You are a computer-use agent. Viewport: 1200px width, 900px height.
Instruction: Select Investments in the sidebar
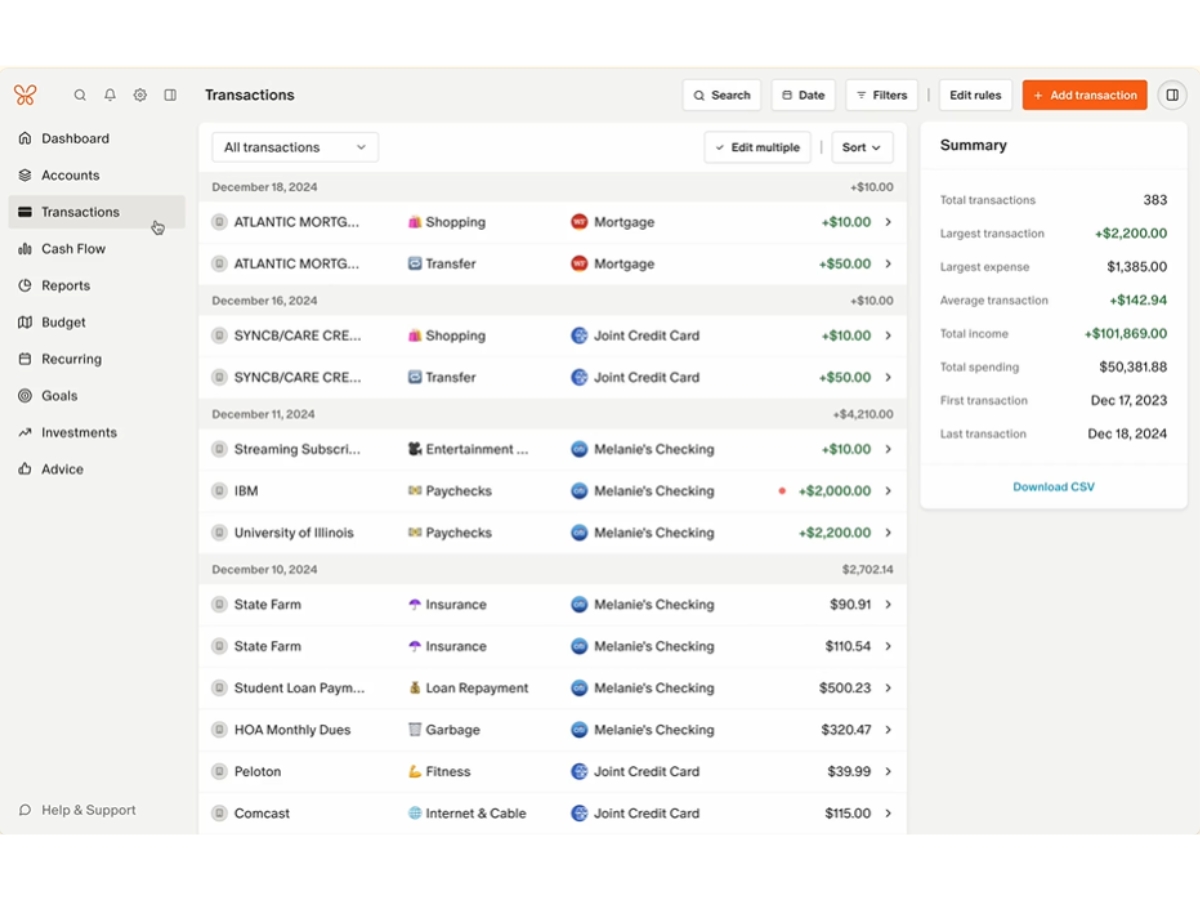click(97, 432)
